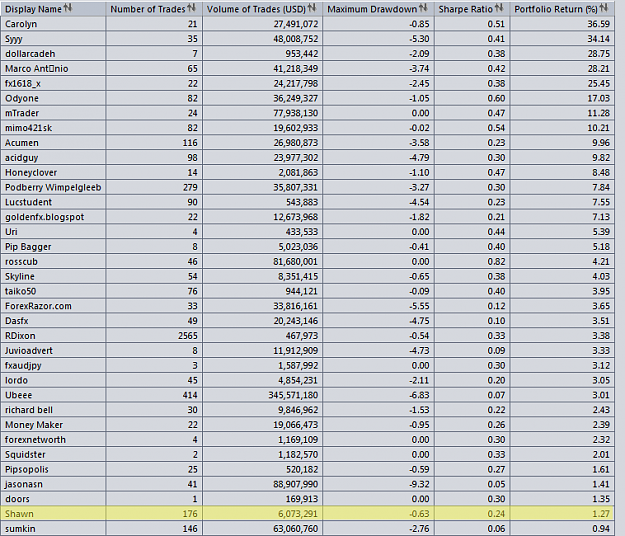Select the Money Maker name cell

coord(54,425)
